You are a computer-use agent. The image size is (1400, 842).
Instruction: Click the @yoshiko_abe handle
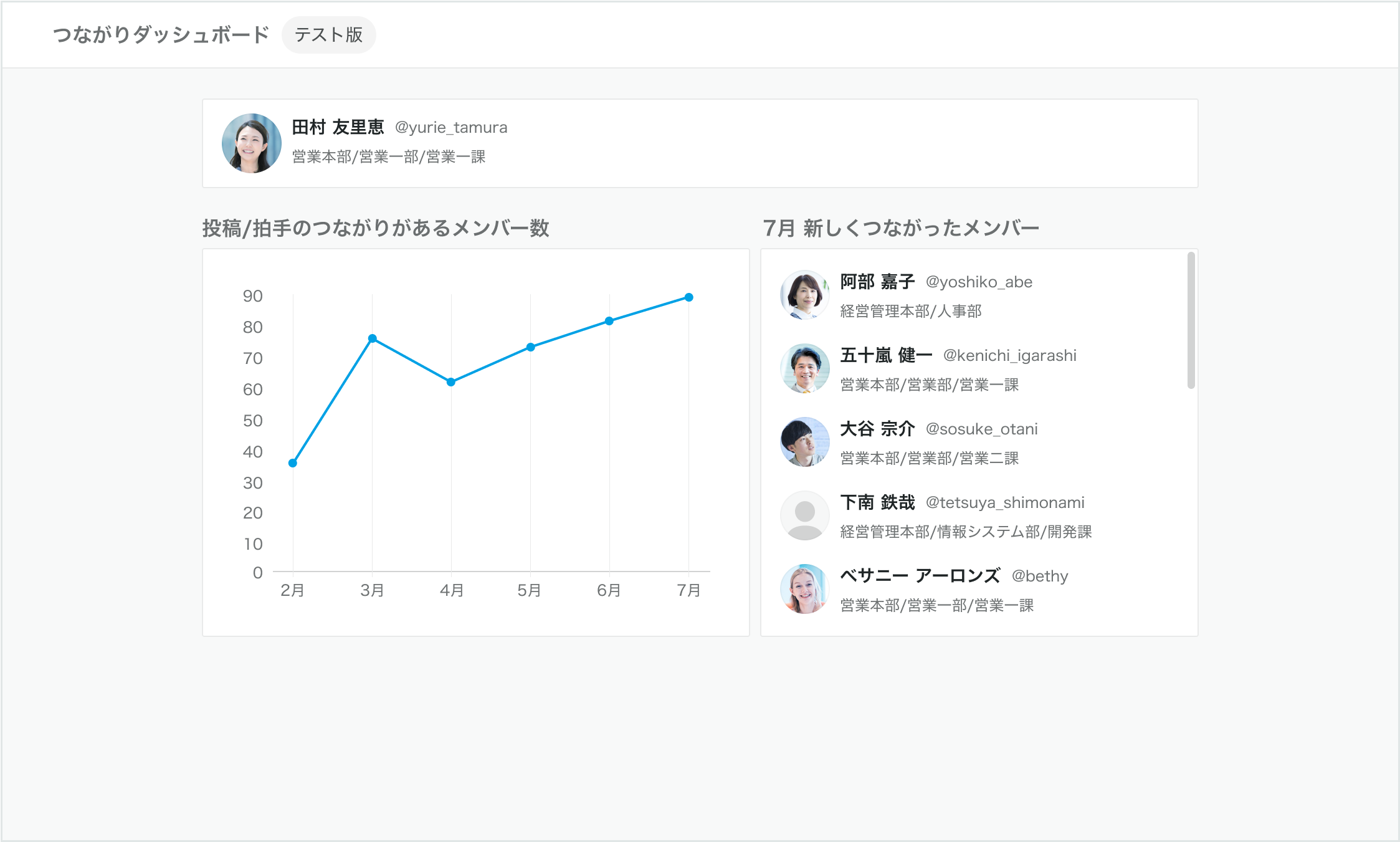[x=979, y=282]
